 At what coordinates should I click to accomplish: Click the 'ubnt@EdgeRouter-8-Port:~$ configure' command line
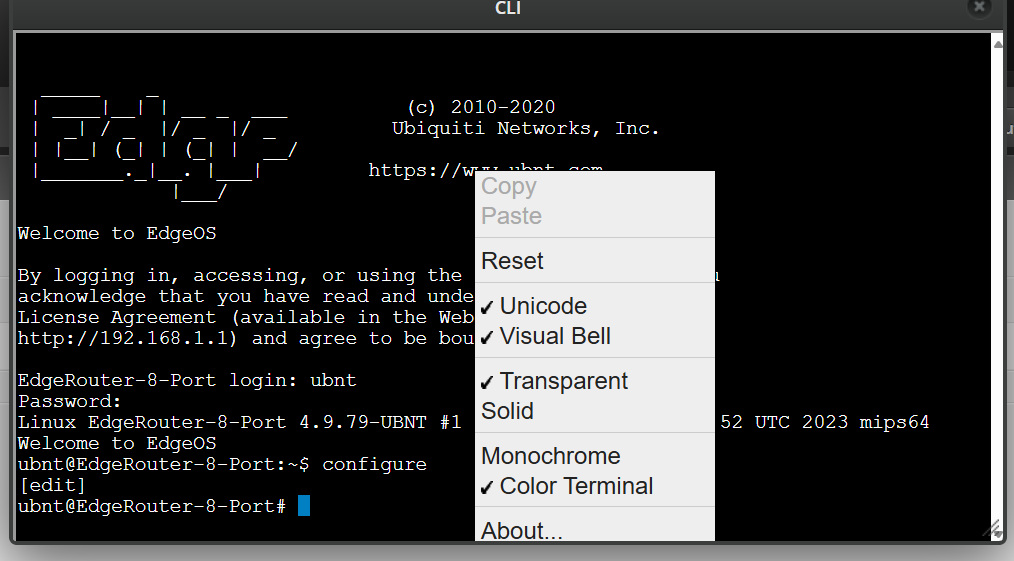click(x=222, y=465)
